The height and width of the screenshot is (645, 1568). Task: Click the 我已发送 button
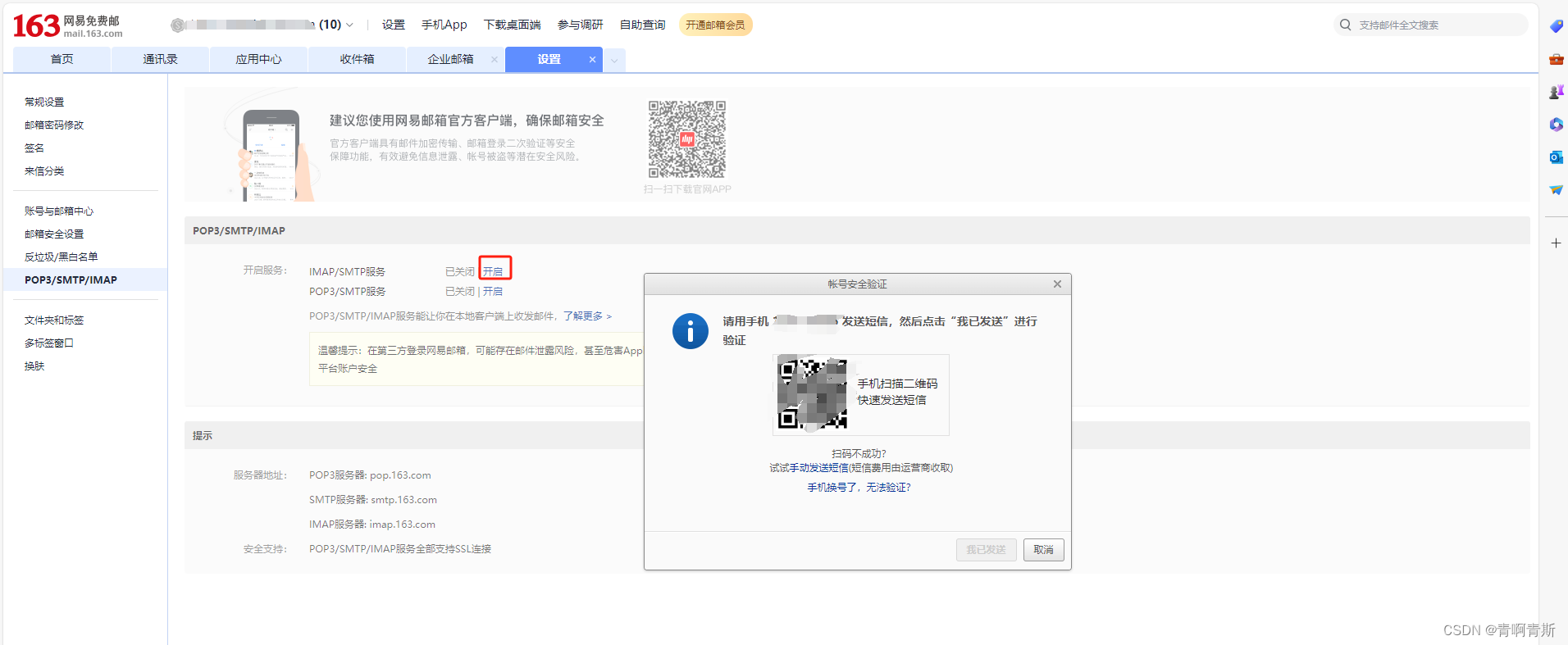pyautogui.click(x=987, y=550)
